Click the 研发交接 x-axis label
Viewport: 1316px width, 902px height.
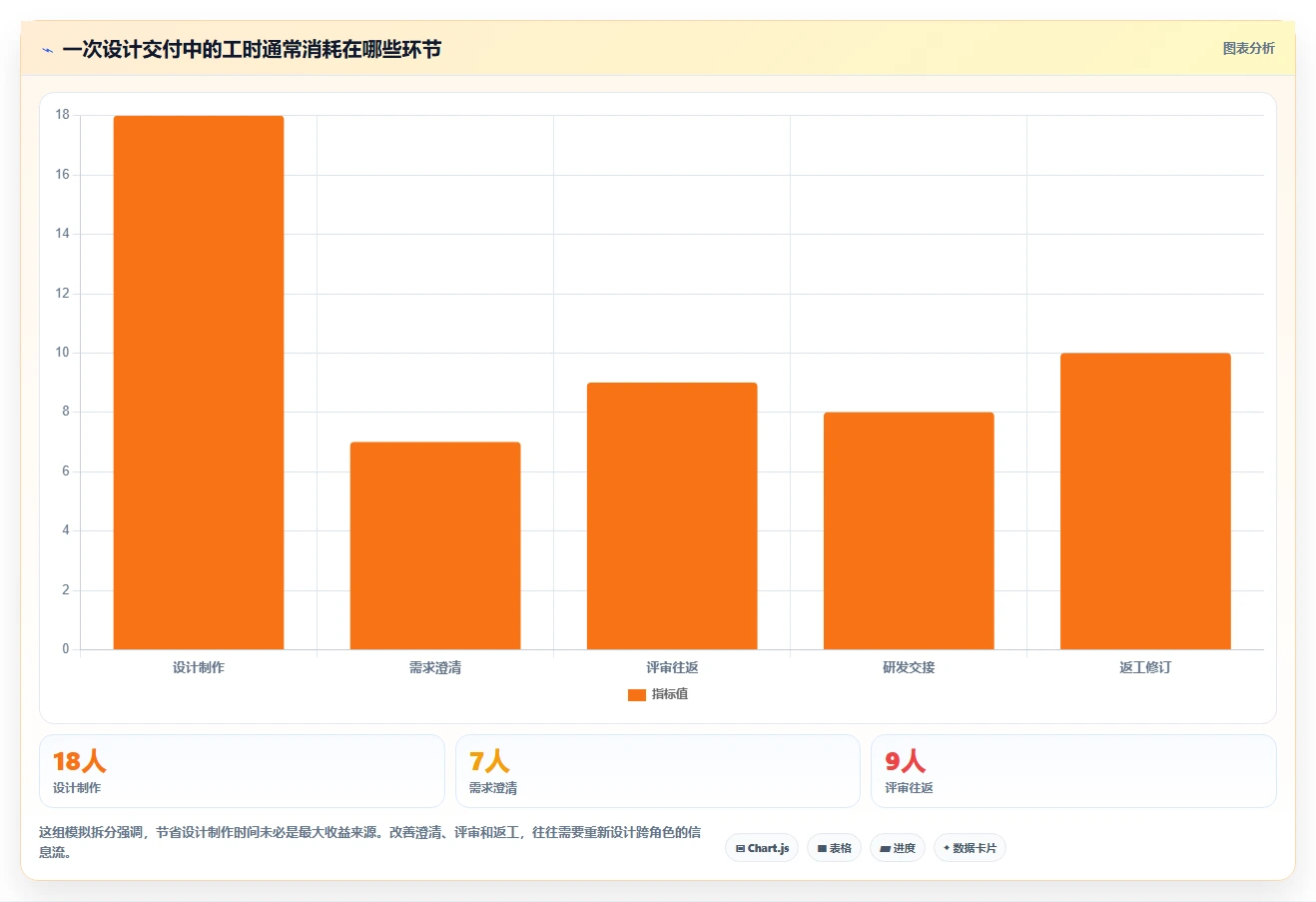909,667
